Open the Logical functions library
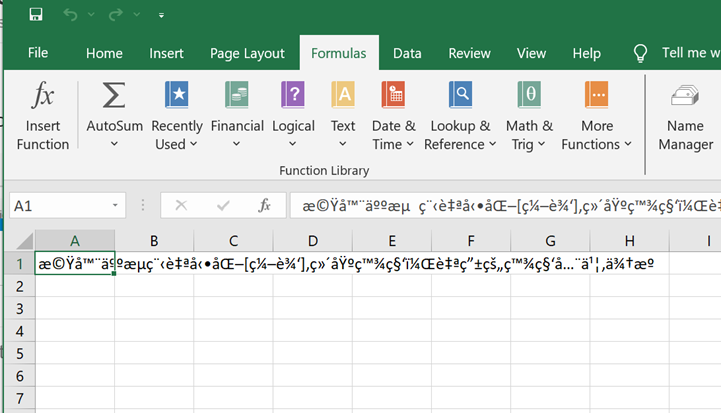This screenshot has width=721, height=413. [x=293, y=97]
